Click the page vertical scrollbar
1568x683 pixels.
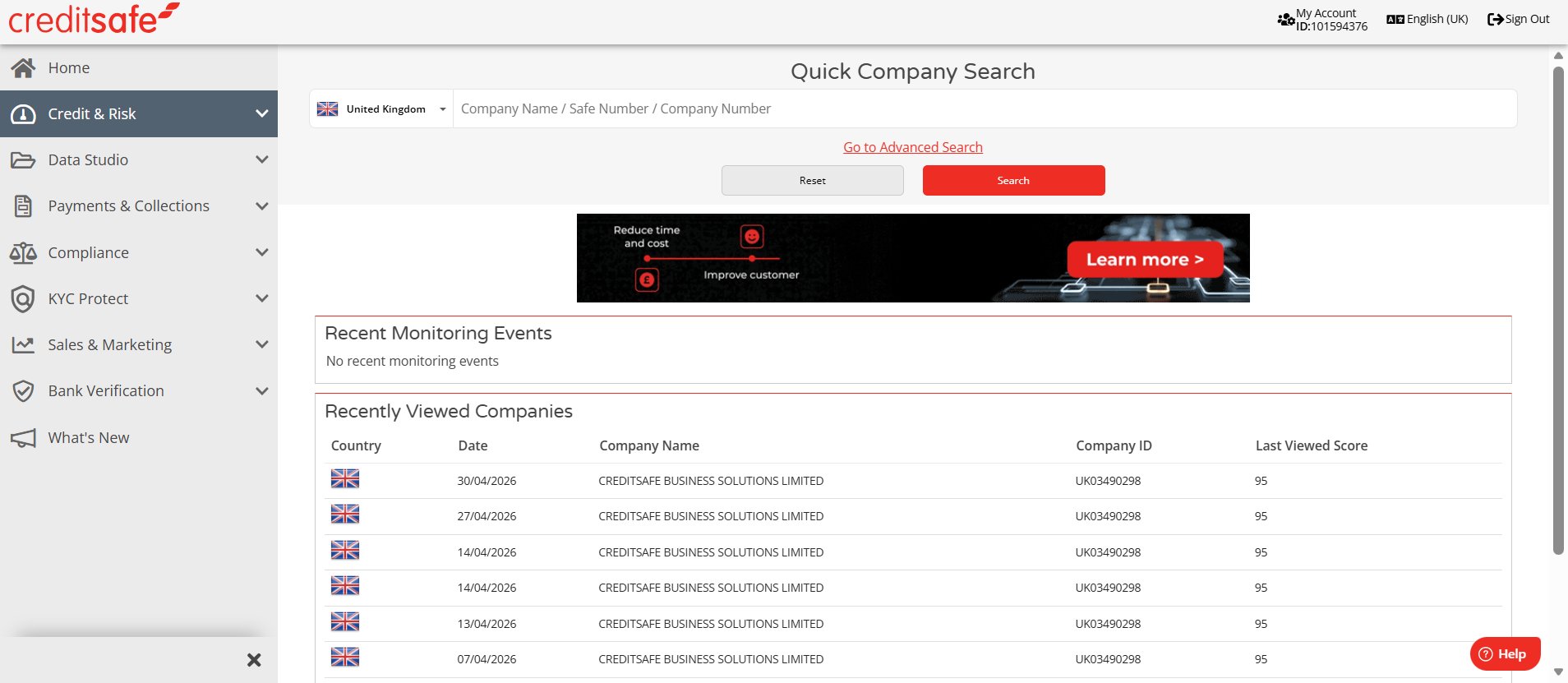(x=1558, y=310)
